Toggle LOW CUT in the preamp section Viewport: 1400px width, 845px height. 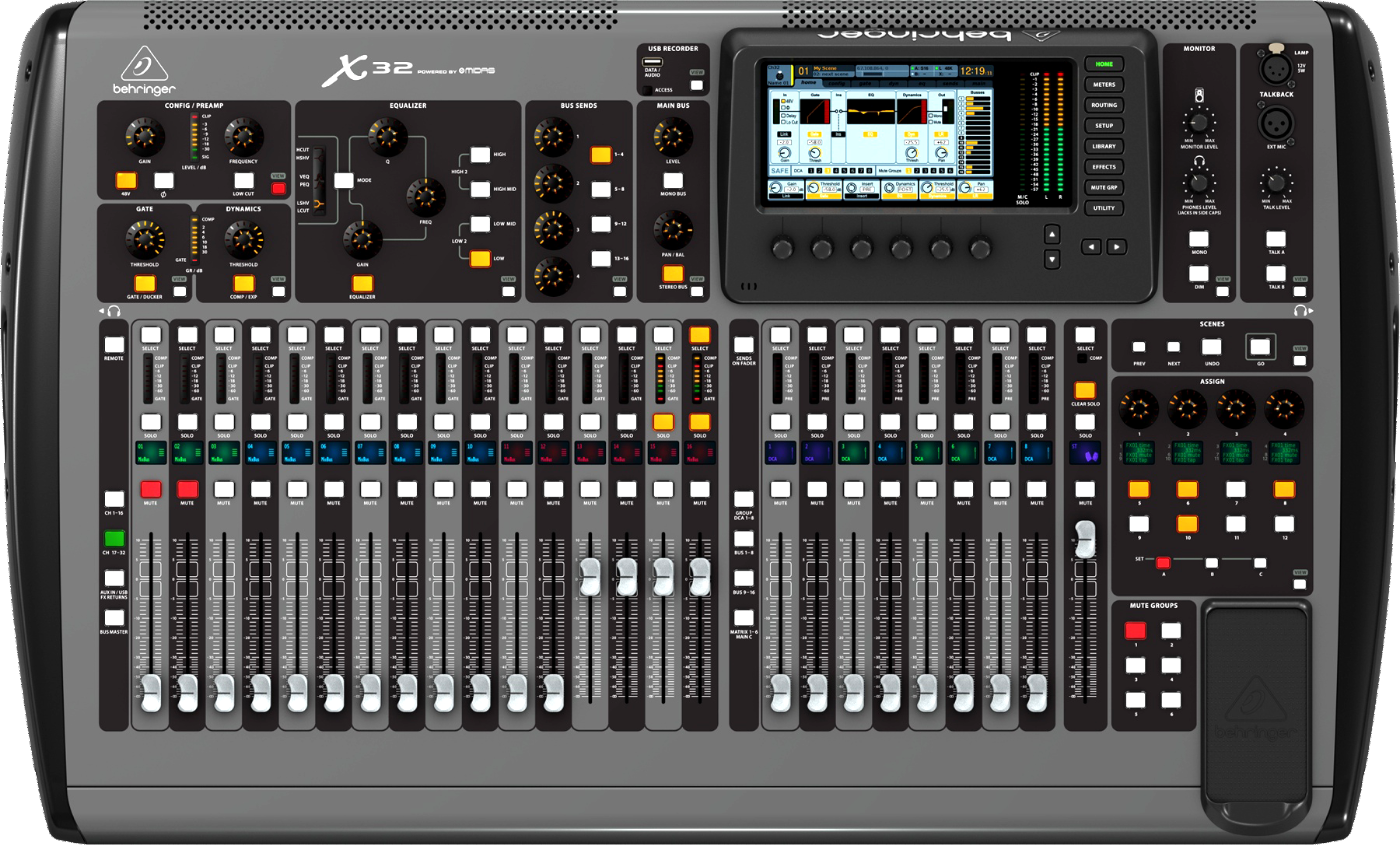pos(244,180)
